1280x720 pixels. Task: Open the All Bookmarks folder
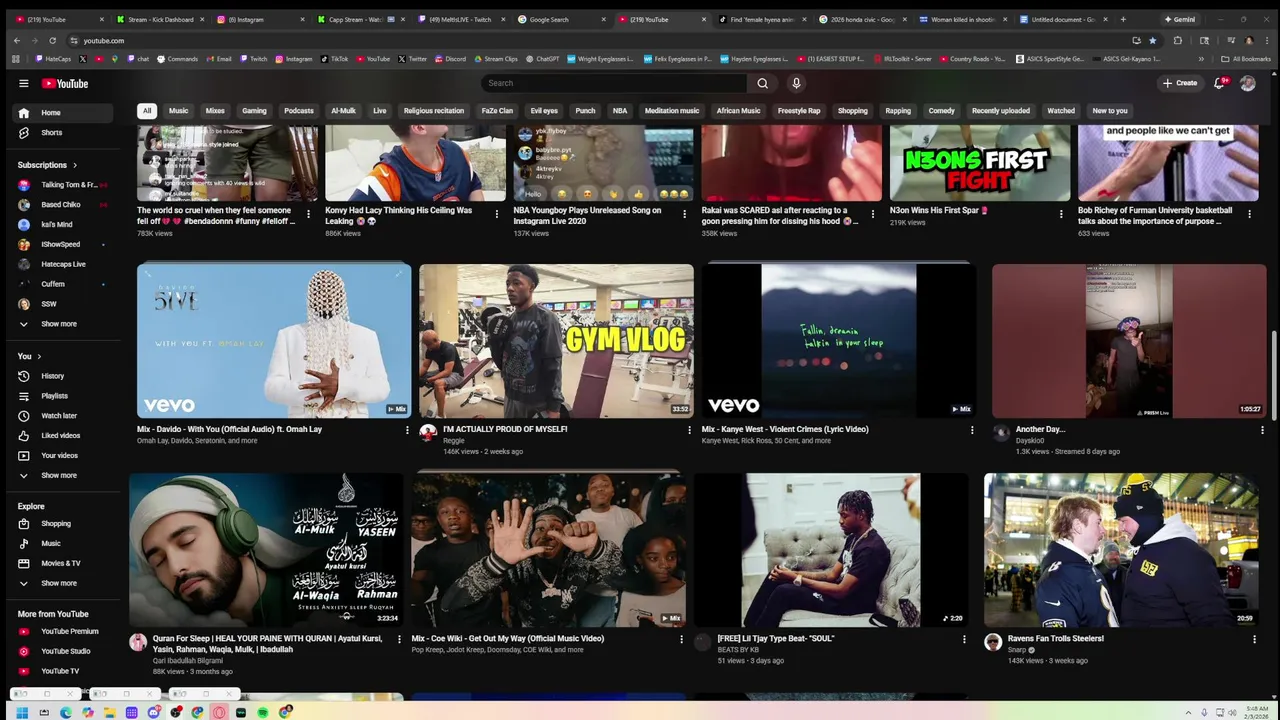1246,59
